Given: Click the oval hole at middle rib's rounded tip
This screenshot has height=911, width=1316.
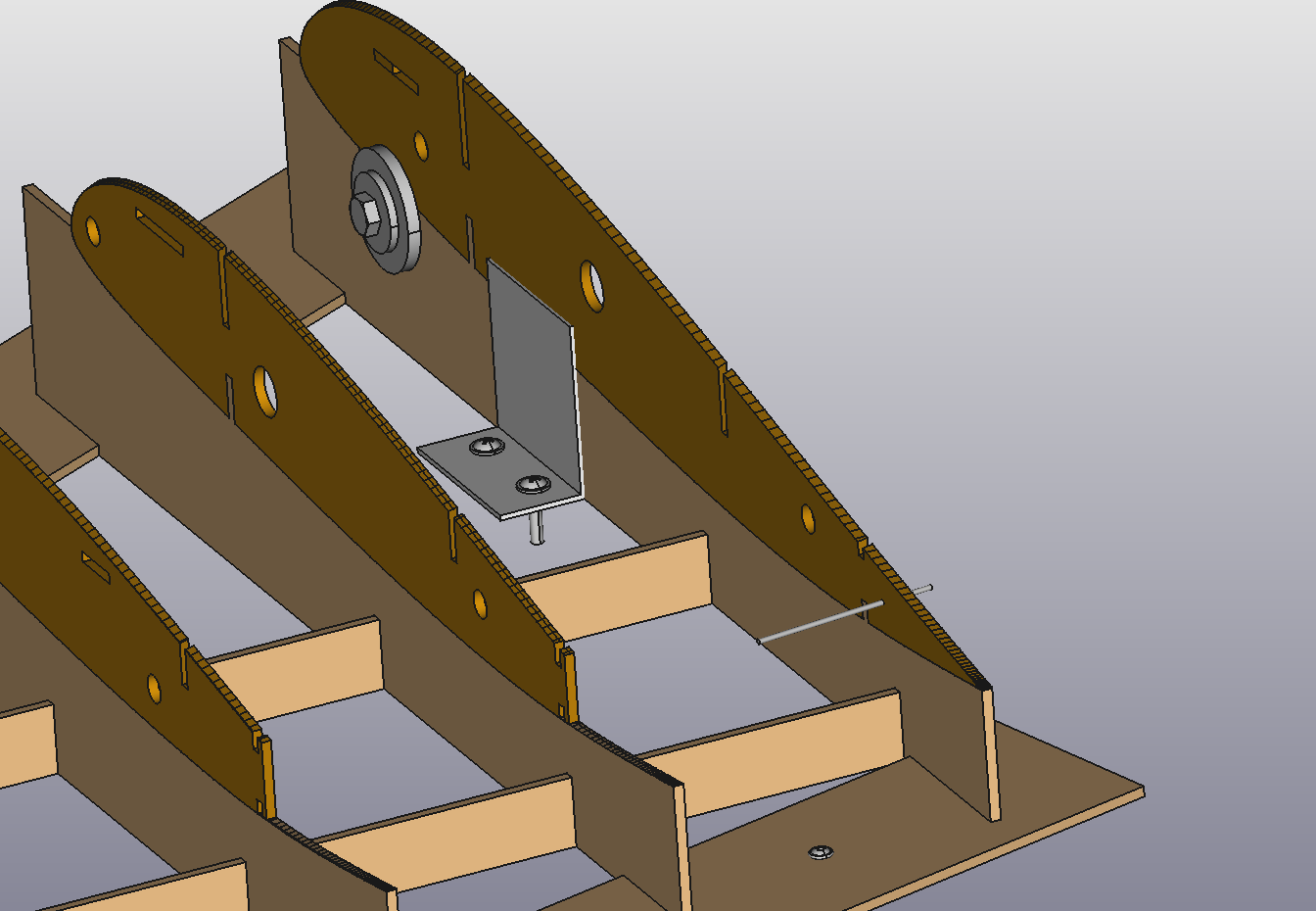Looking at the screenshot, I should (x=93, y=231).
